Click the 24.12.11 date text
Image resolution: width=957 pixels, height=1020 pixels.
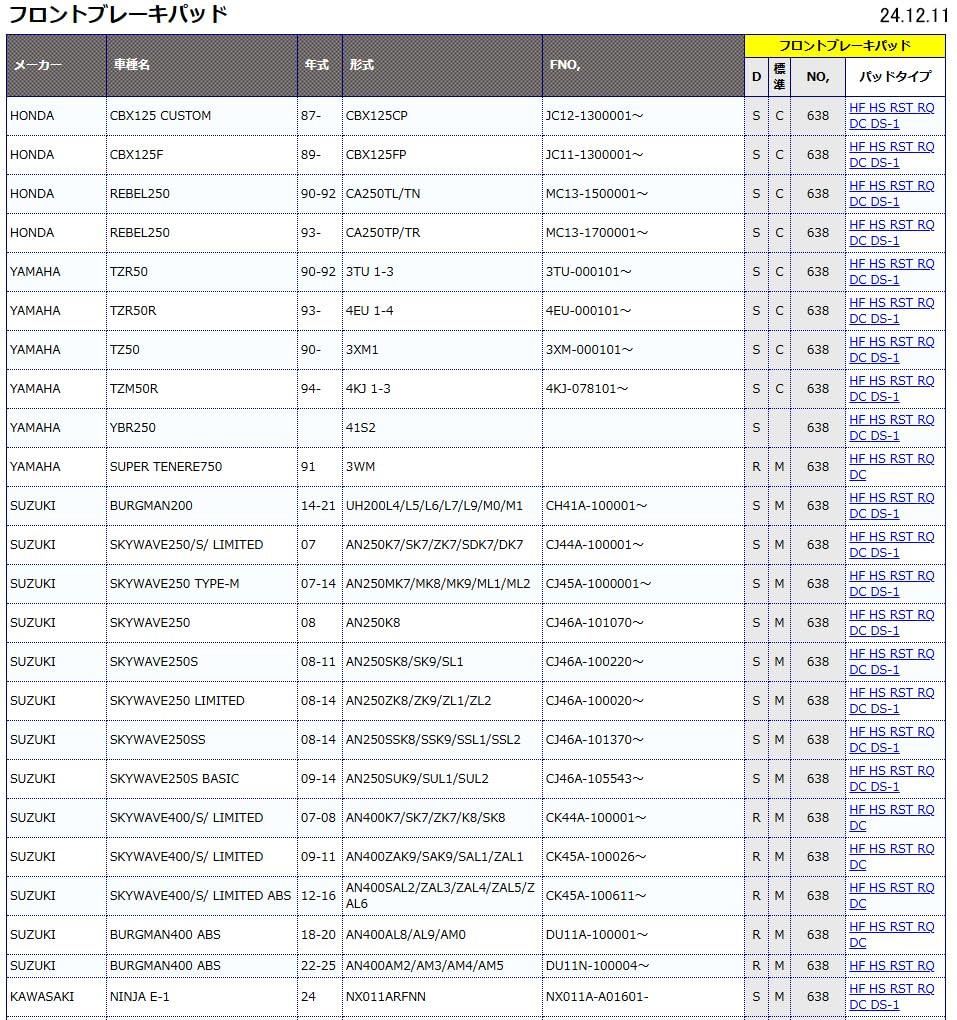[x=912, y=15]
